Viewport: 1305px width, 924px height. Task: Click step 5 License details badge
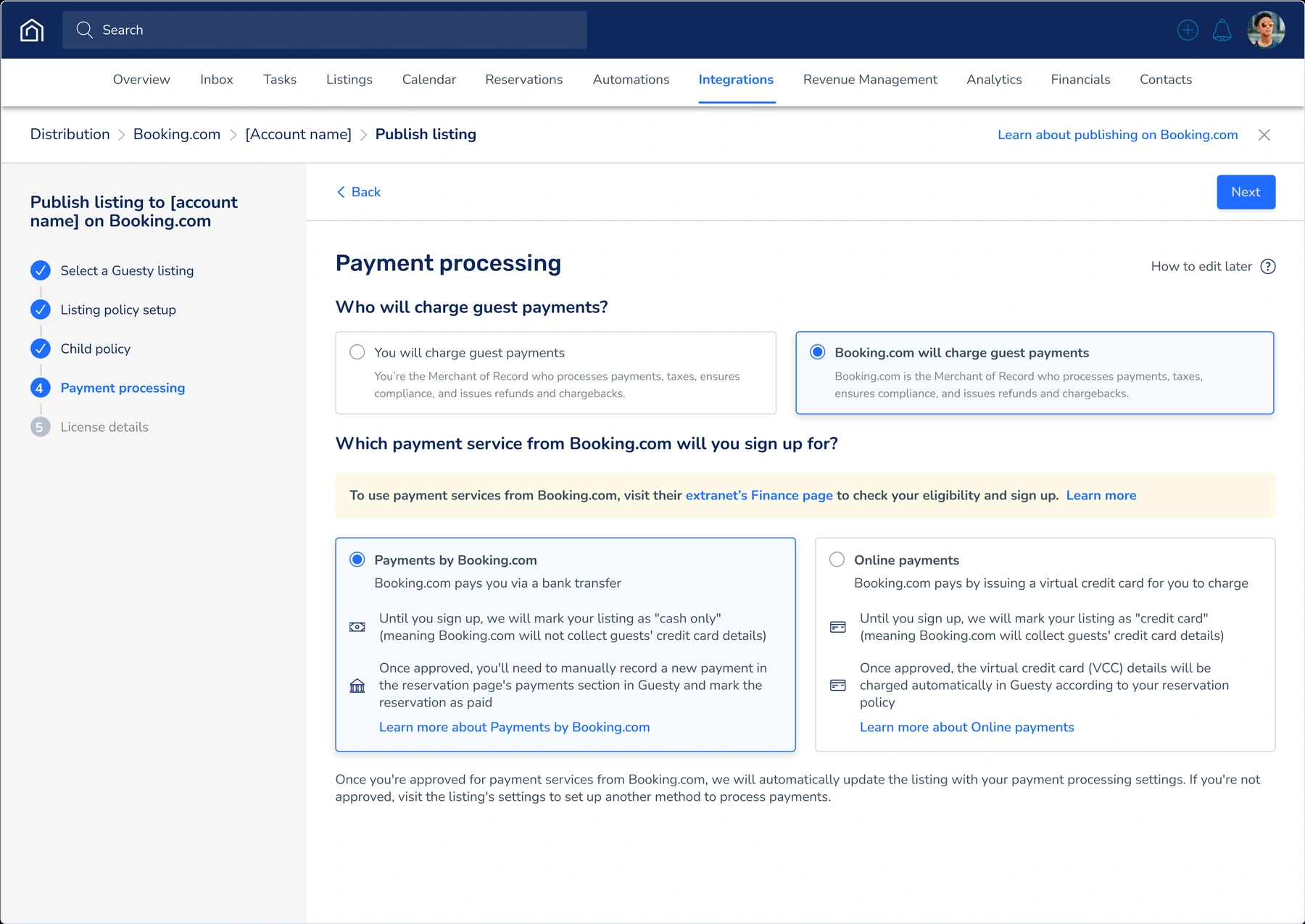[41, 427]
